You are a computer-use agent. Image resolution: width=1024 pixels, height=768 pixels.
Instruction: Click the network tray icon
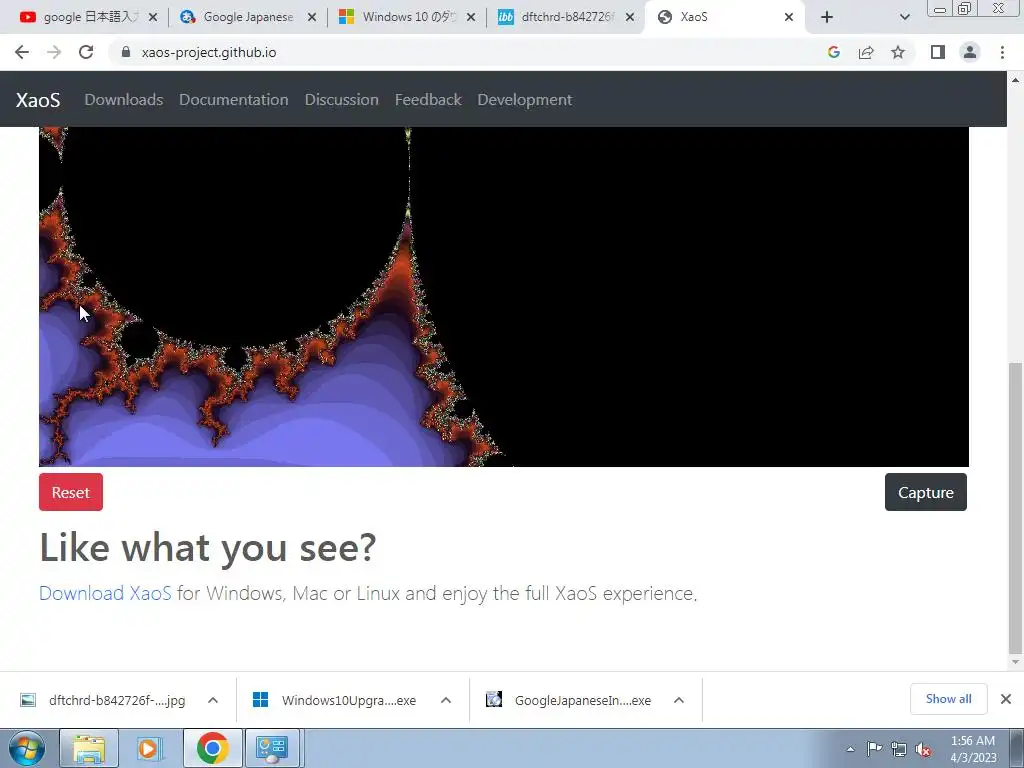[899, 749]
